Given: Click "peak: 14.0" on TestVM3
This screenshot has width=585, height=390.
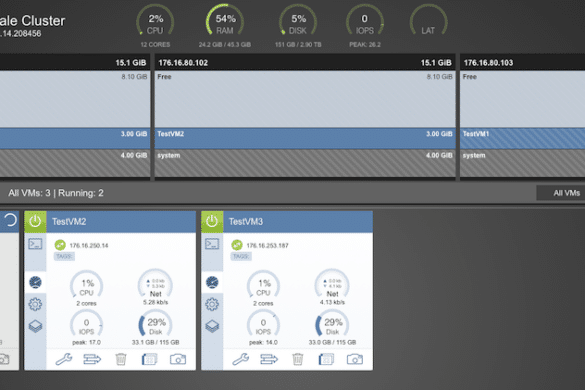Looking at the screenshot, I should tap(263, 342).
